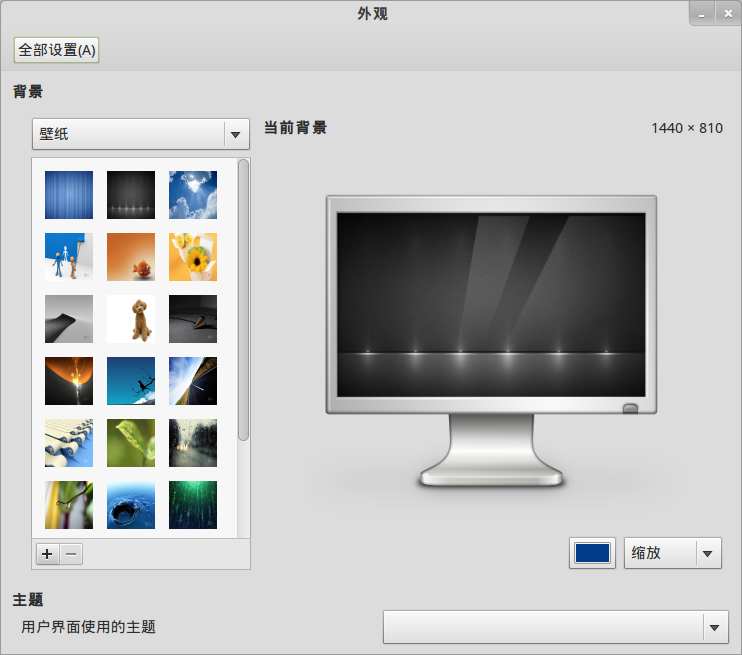Open the dark blue background color picker

pyautogui.click(x=592, y=553)
